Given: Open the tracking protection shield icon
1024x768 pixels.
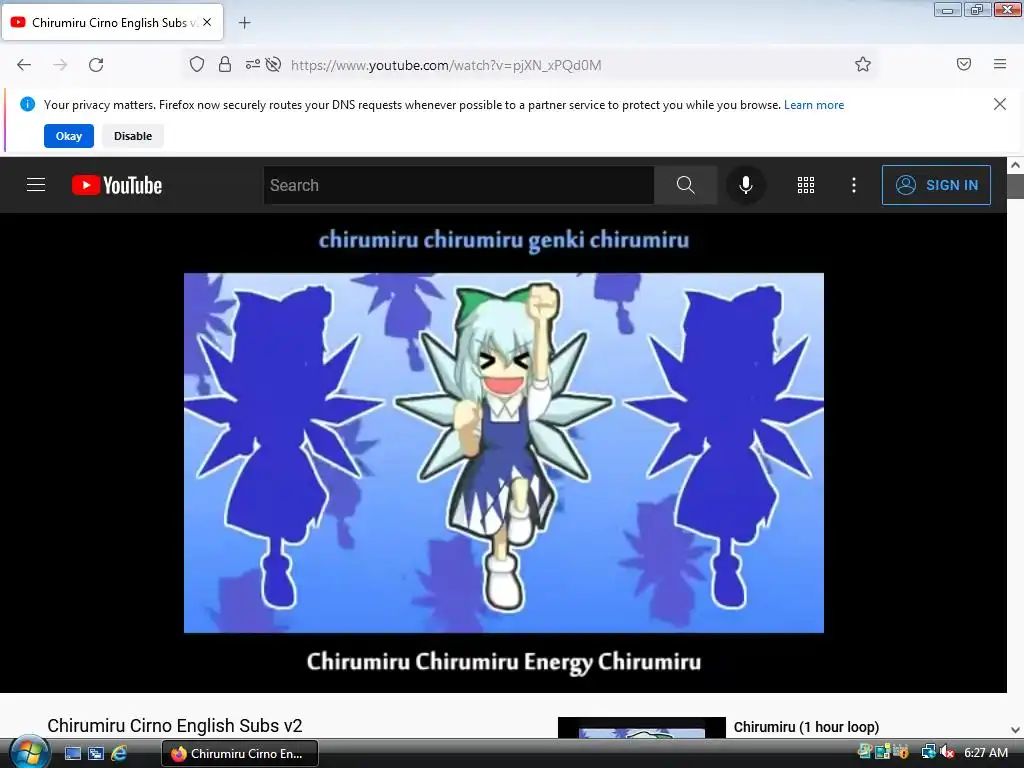Looking at the screenshot, I should [x=197, y=64].
